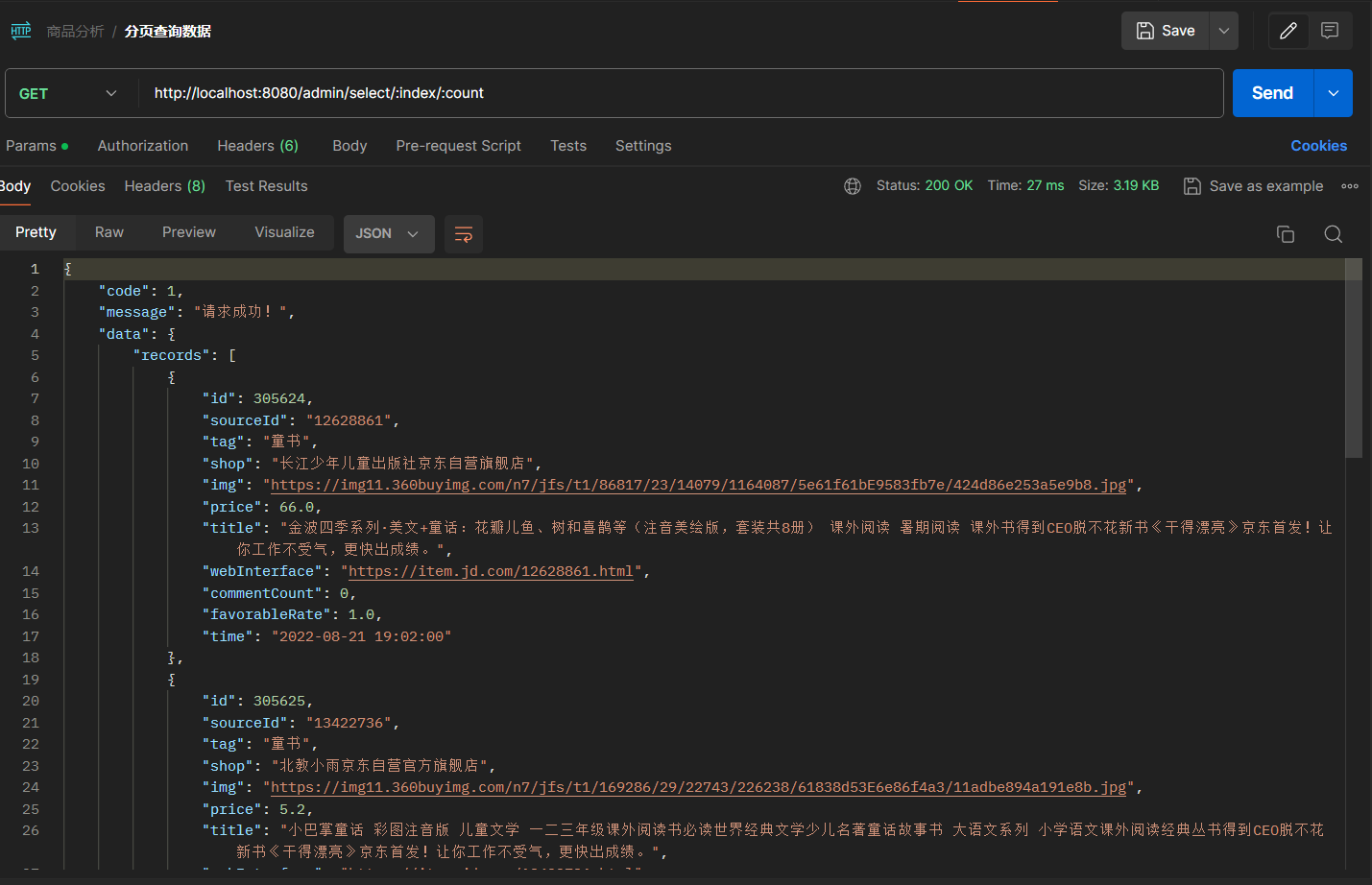Click the "id": 305624 line

point(257,398)
